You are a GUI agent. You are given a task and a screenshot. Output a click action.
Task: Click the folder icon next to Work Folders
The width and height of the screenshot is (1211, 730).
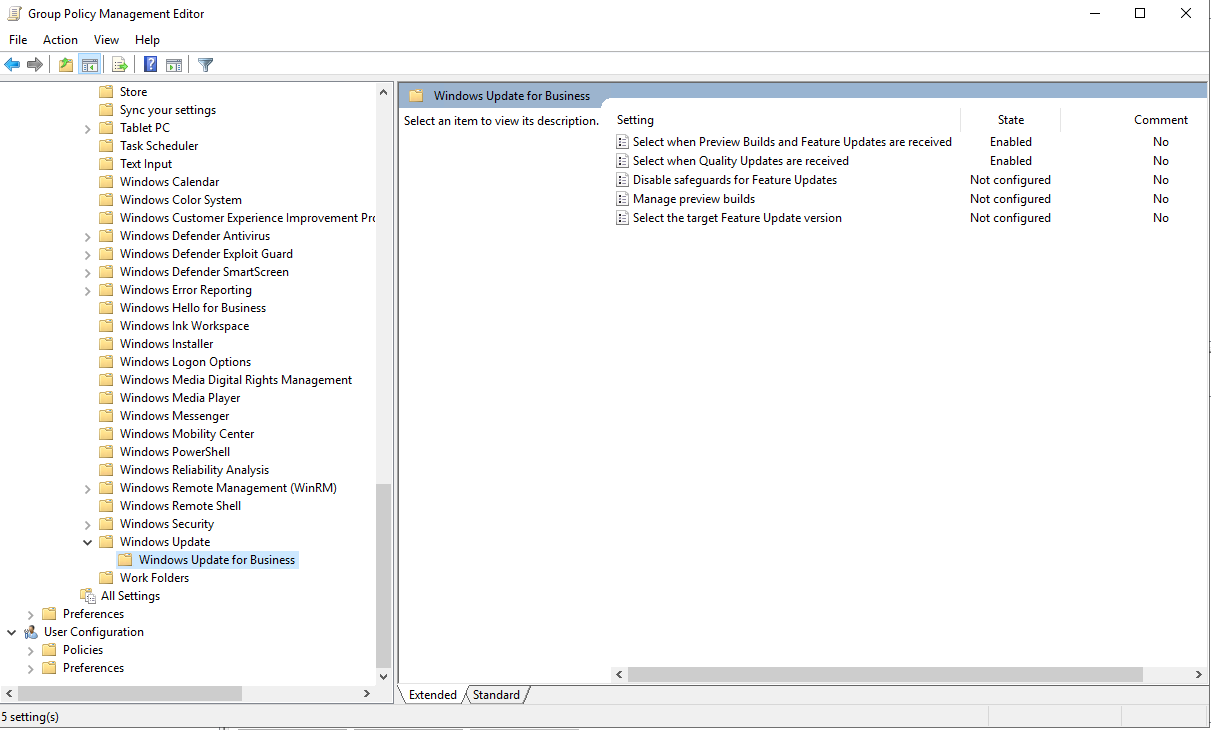tap(106, 578)
